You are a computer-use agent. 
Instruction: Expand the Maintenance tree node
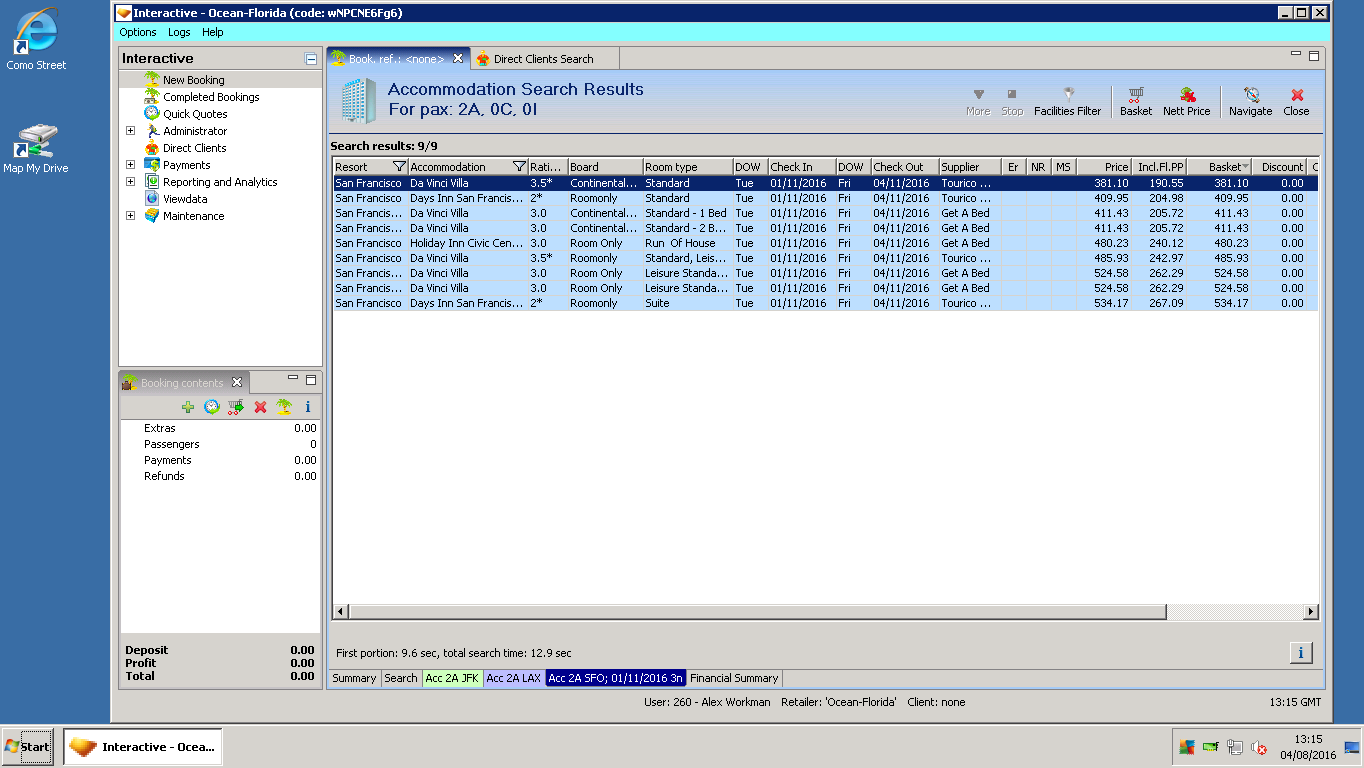pos(130,216)
